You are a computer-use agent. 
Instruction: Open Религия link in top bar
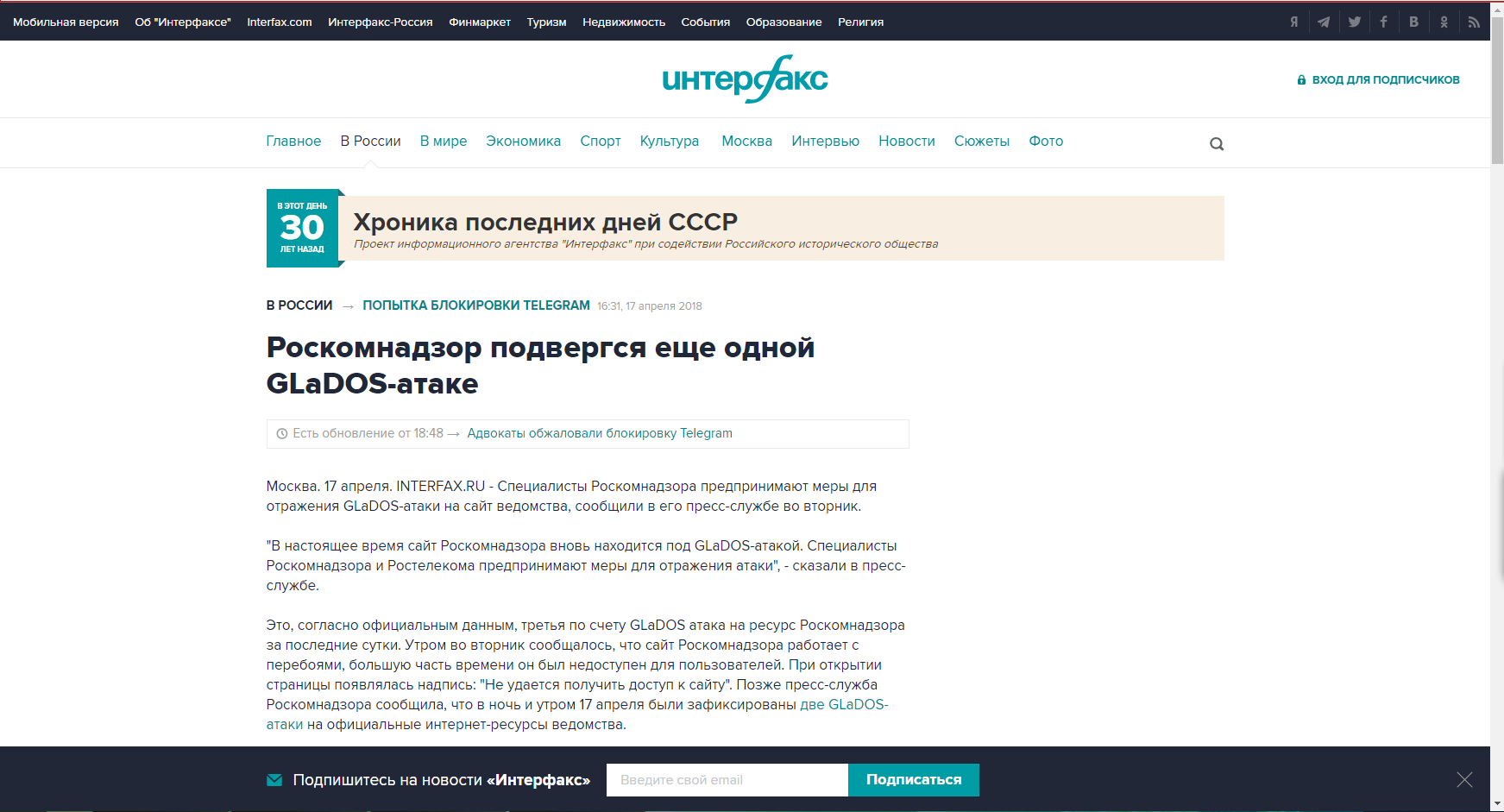(861, 22)
